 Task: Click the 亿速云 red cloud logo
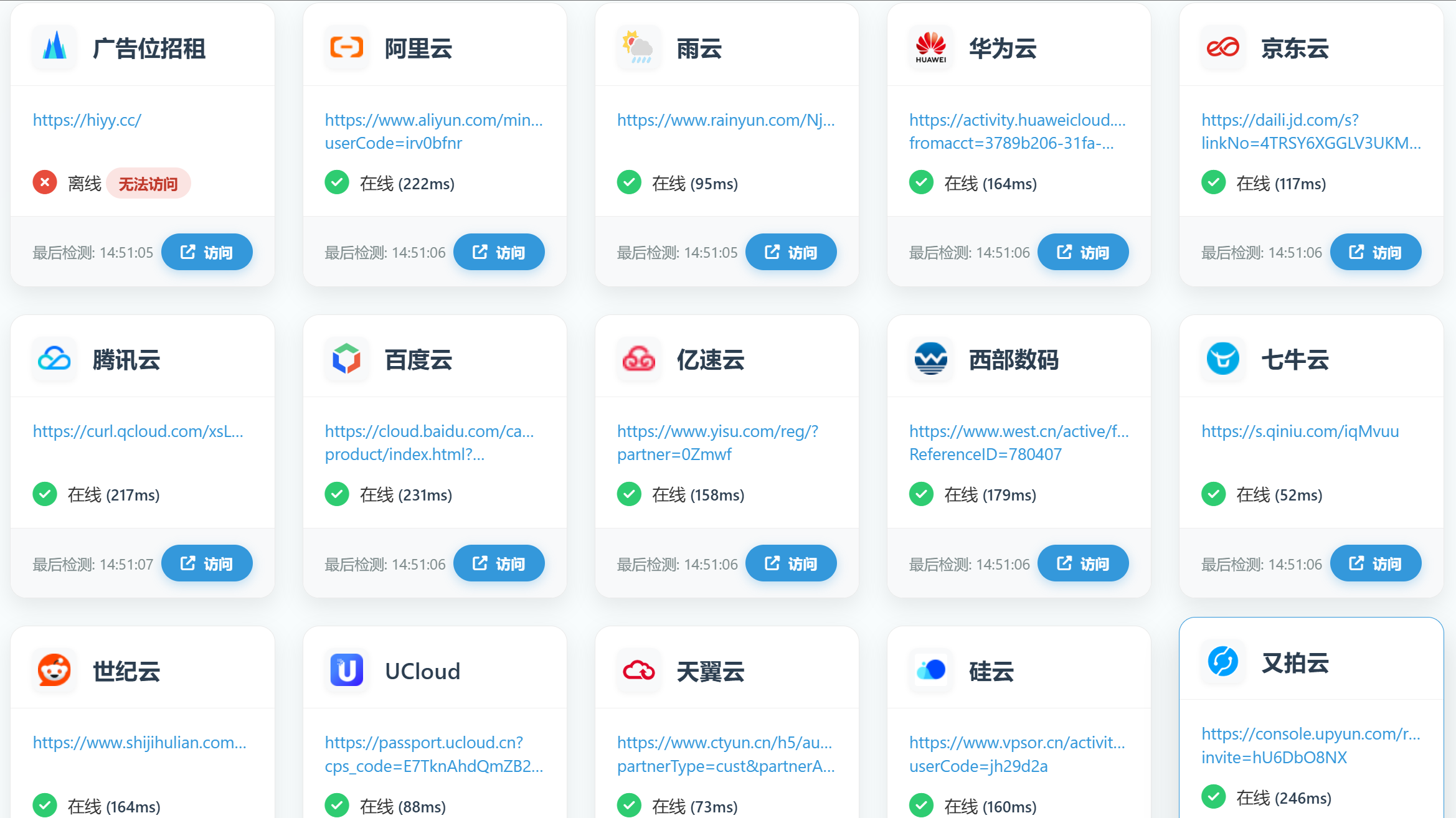[x=638, y=359]
